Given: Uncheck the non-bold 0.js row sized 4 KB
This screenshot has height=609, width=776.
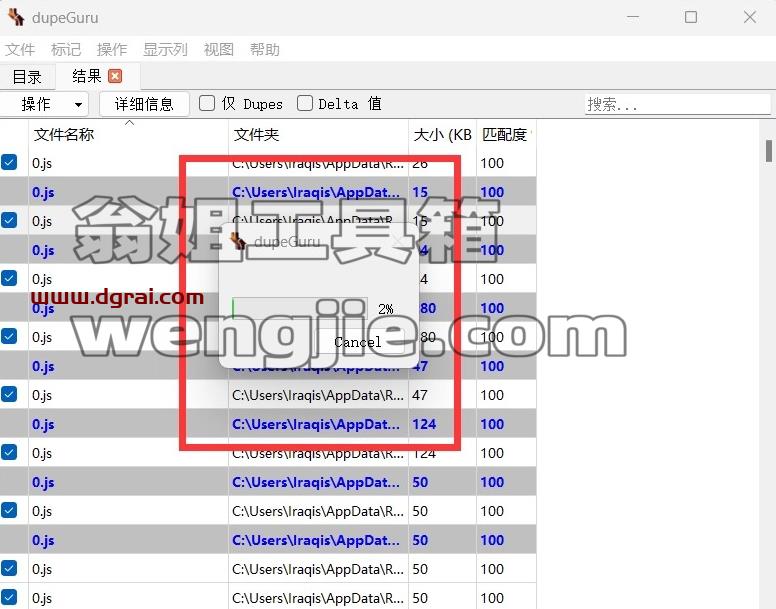Looking at the screenshot, I should pos(9,278).
